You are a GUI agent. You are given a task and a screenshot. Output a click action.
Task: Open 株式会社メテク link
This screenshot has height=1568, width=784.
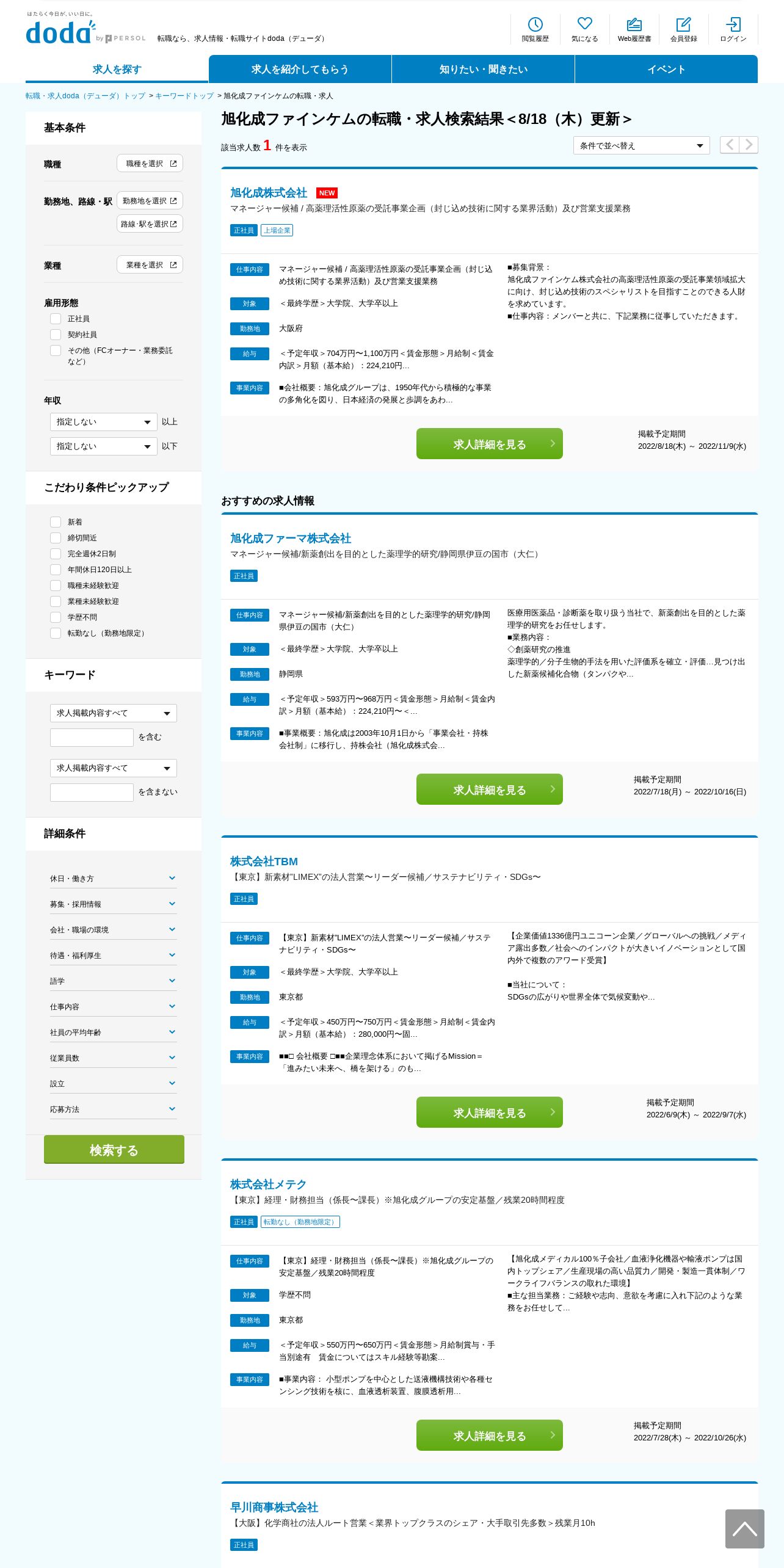268,1185
